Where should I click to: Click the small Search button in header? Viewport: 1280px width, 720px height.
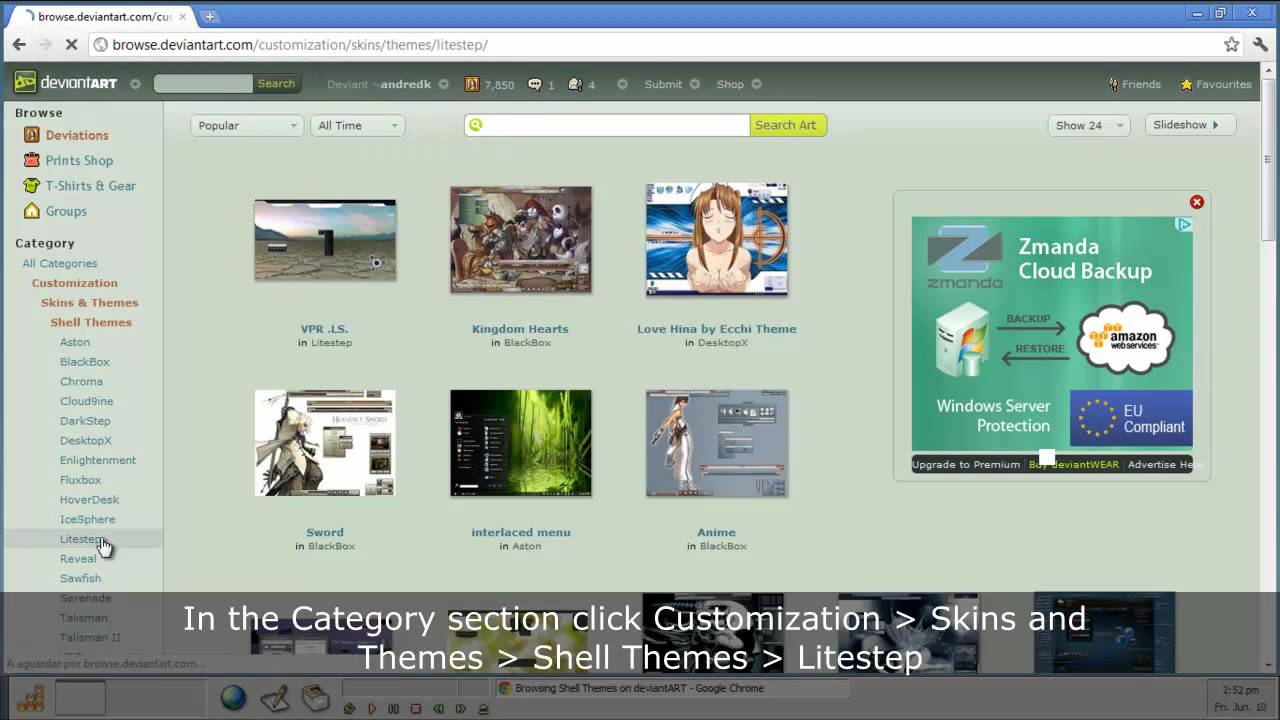[x=276, y=84]
